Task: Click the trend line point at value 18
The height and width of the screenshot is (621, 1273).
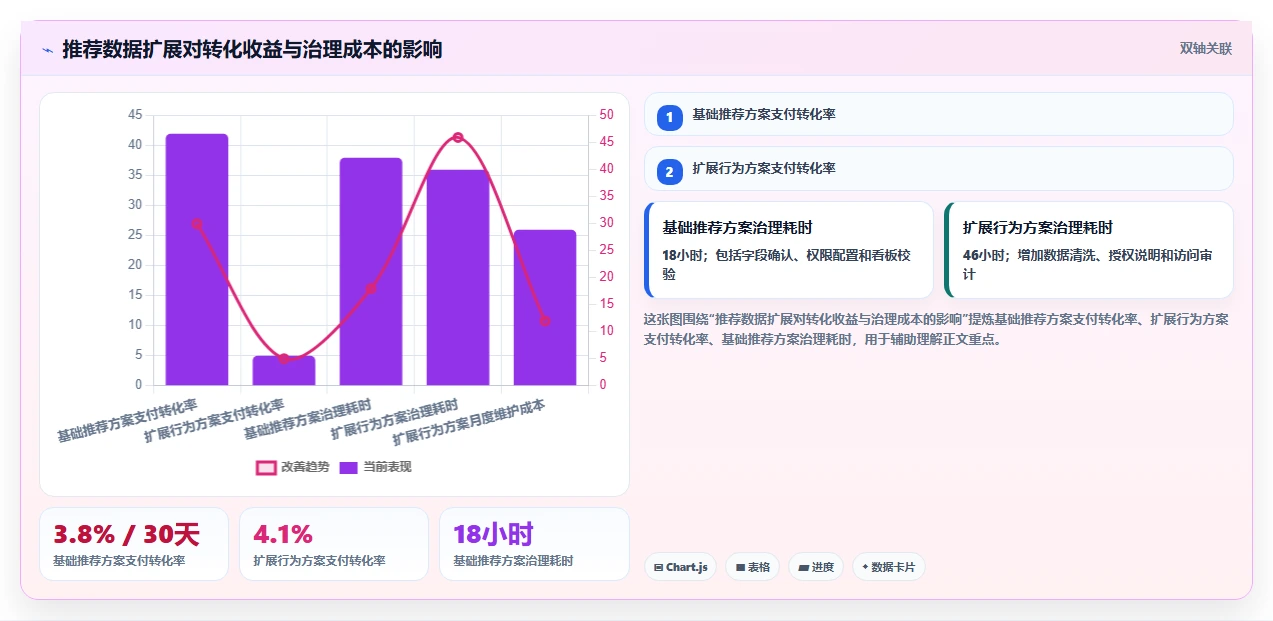Action: 371,288
